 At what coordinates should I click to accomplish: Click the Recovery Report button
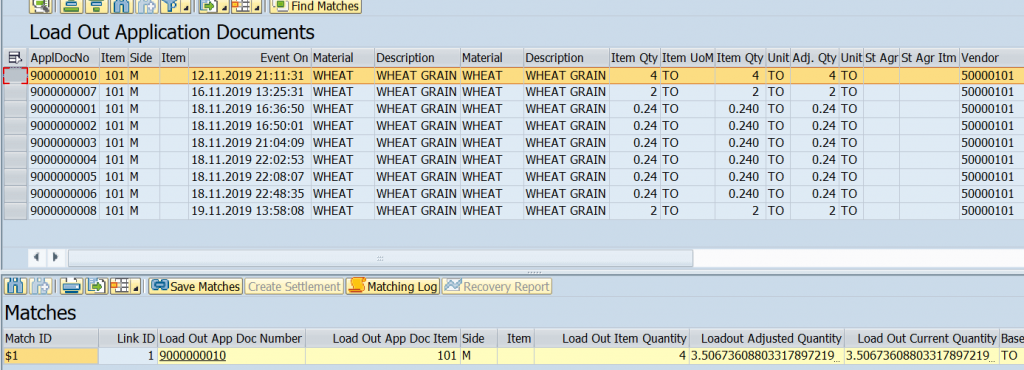(x=497, y=286)
